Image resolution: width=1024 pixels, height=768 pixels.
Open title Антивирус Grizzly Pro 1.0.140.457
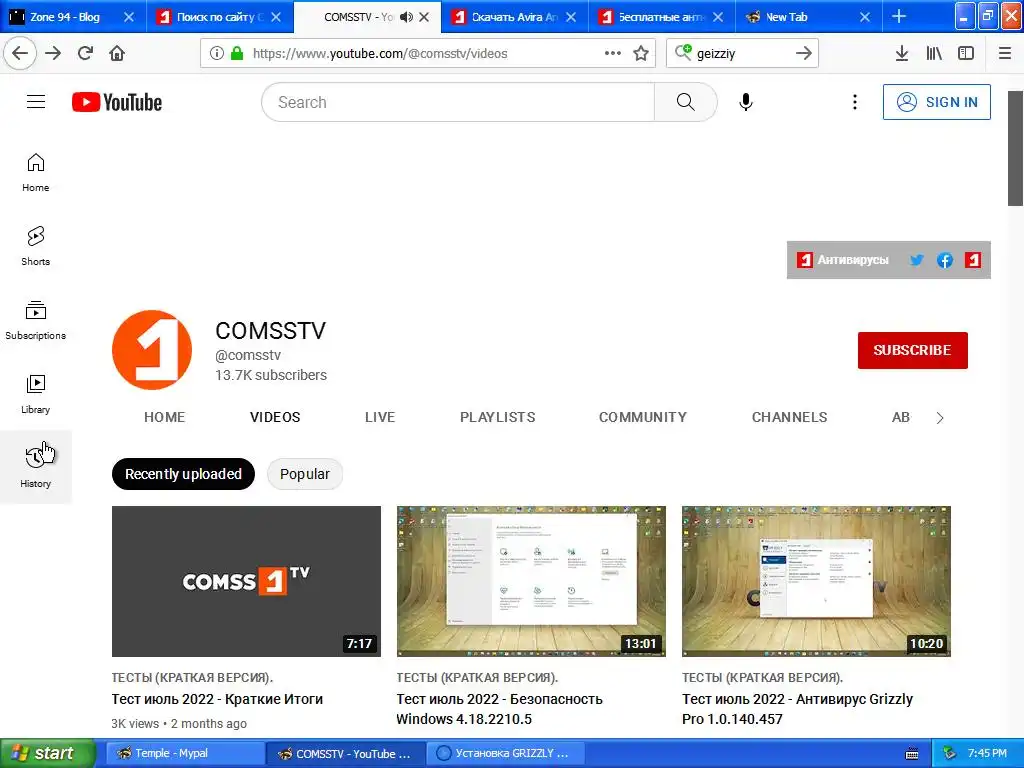797,709
